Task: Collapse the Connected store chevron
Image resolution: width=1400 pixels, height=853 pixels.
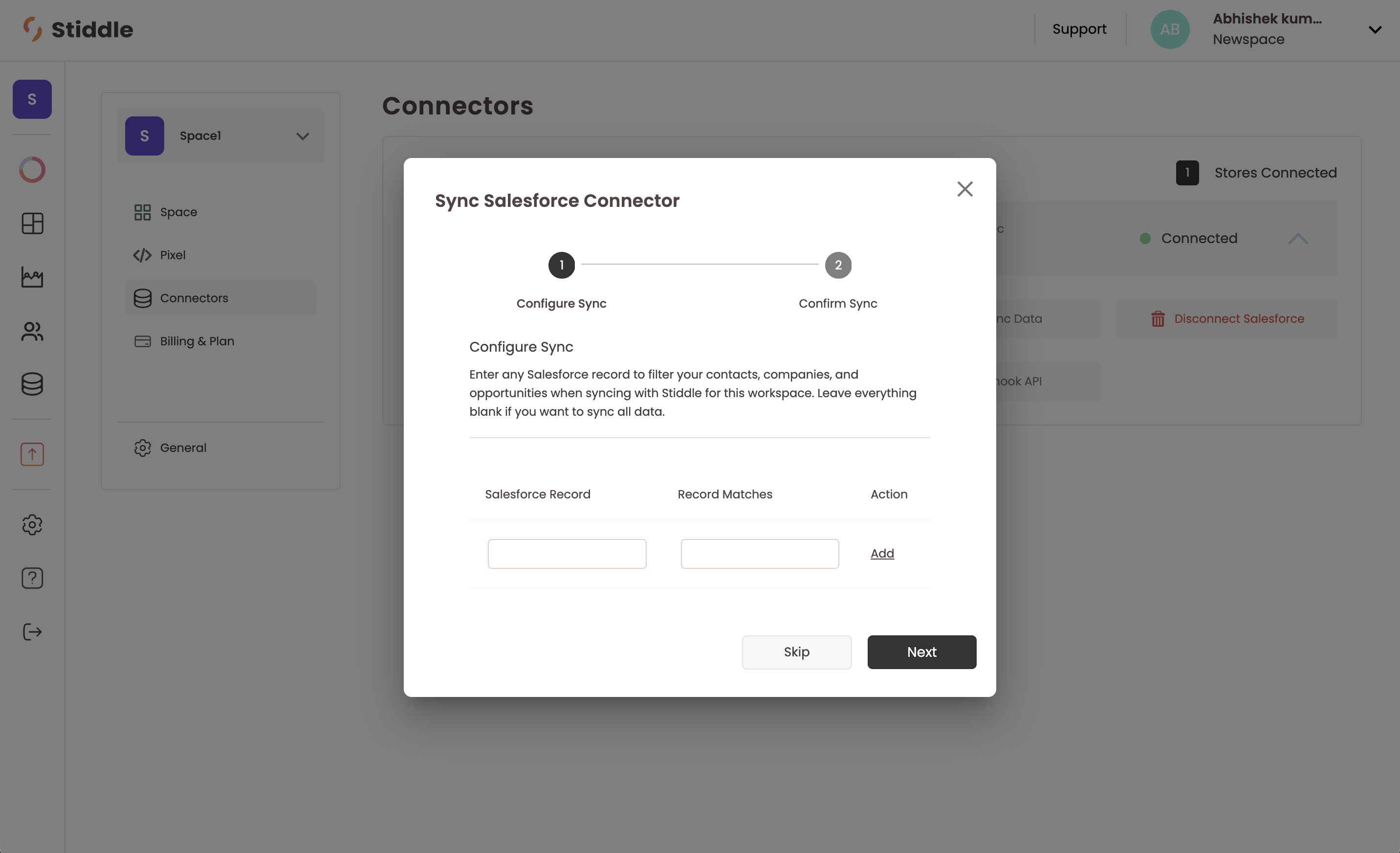Action: 1298,238
